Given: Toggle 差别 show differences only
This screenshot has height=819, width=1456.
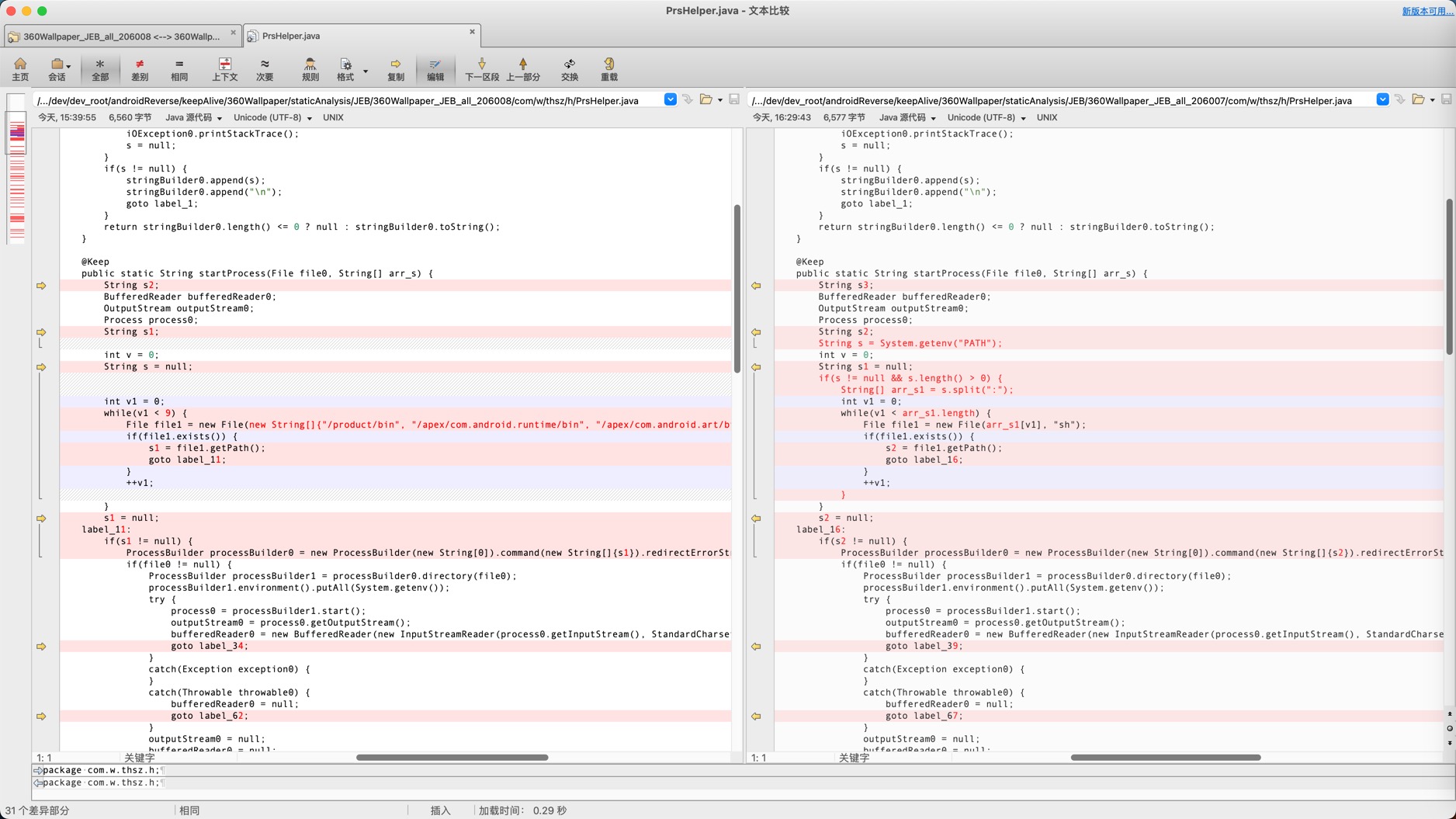Looking at the screenshot, I should click(140, 69).
